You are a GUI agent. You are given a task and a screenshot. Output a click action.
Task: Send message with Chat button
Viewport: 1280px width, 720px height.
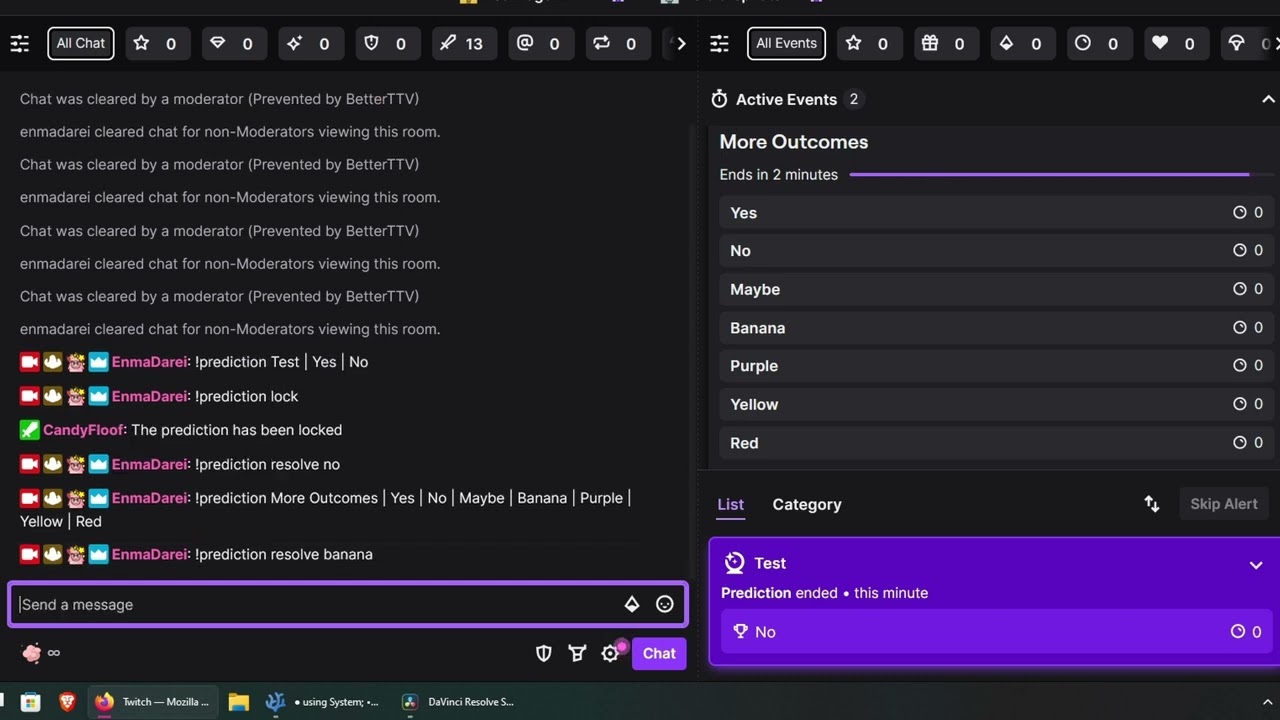659,653
